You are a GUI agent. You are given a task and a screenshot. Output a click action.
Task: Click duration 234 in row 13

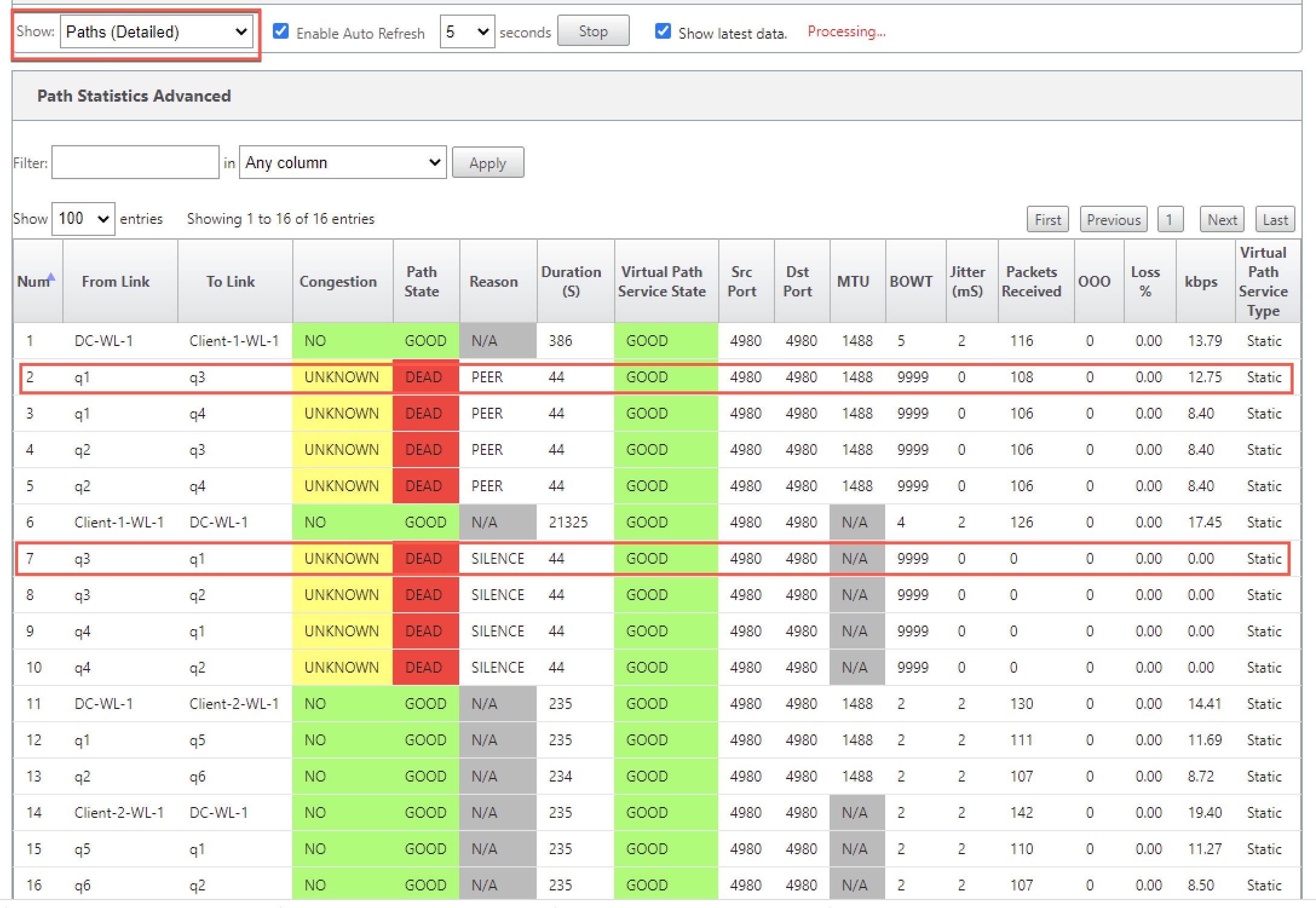point(560,776)
